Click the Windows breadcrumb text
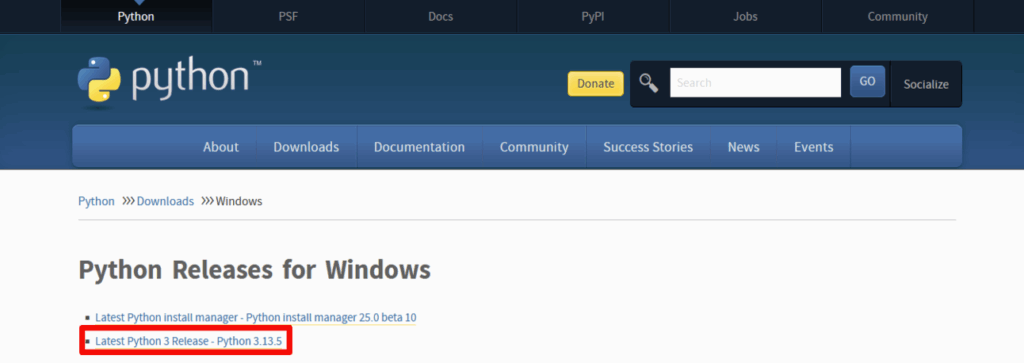This screenshot has width=1024, height=363. click(239, 201)
